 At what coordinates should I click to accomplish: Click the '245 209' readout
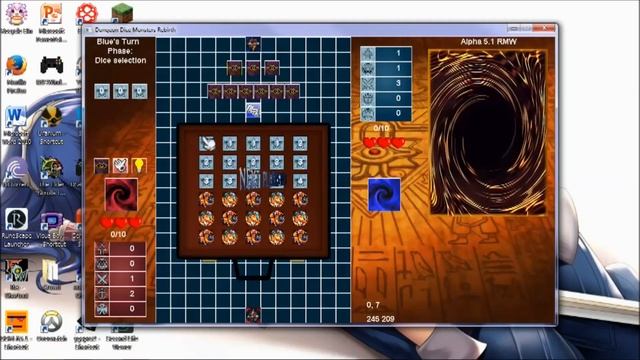[x=380, y=319]
